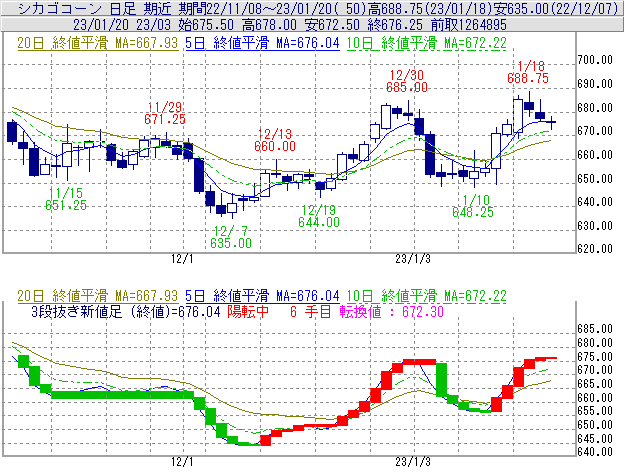Click the 630.00 price axis label
Image resolution: width=624 pixels, height=475 pixels.
pyautogui.click(x=595, y=226)
